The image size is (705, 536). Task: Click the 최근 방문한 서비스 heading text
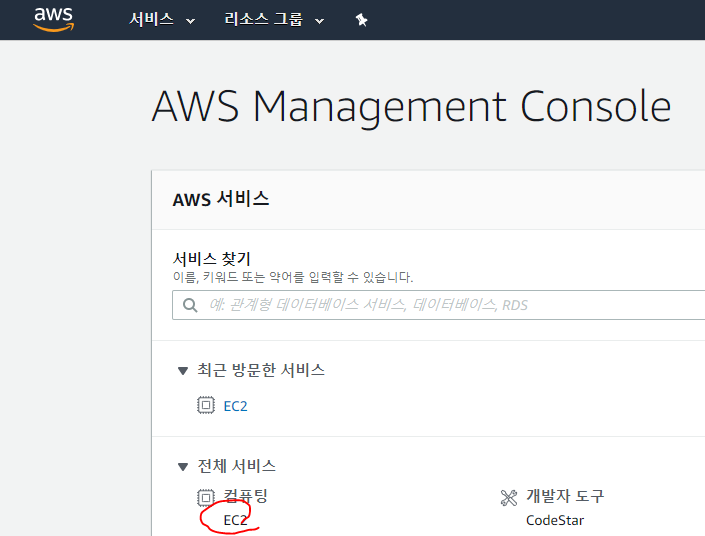[x=261, y=371]
